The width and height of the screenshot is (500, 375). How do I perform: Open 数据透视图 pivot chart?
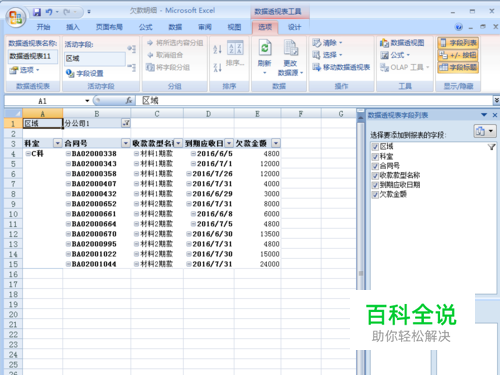tap(402, 43)
